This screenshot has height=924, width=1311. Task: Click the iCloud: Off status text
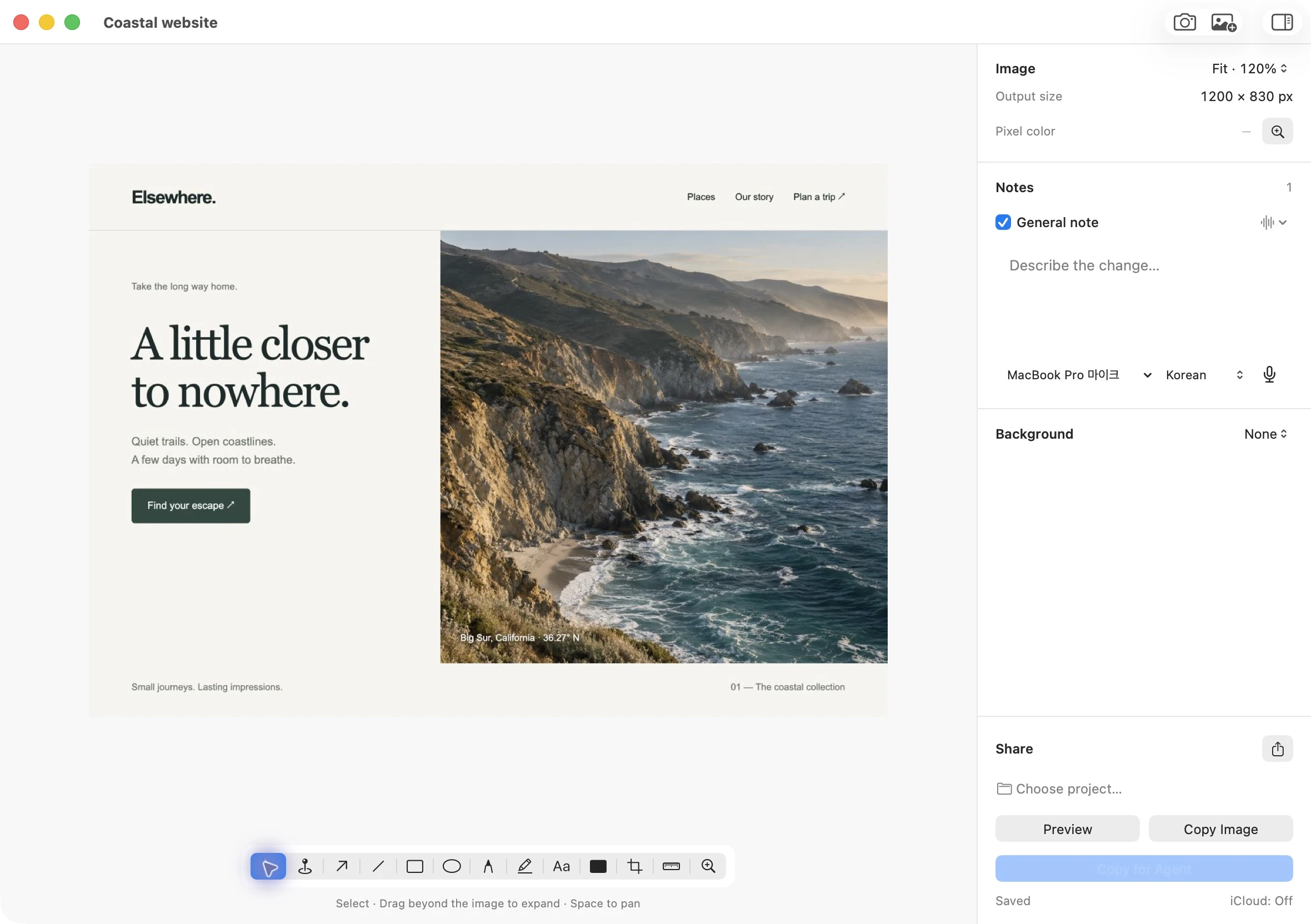(x=1261, y=901)
